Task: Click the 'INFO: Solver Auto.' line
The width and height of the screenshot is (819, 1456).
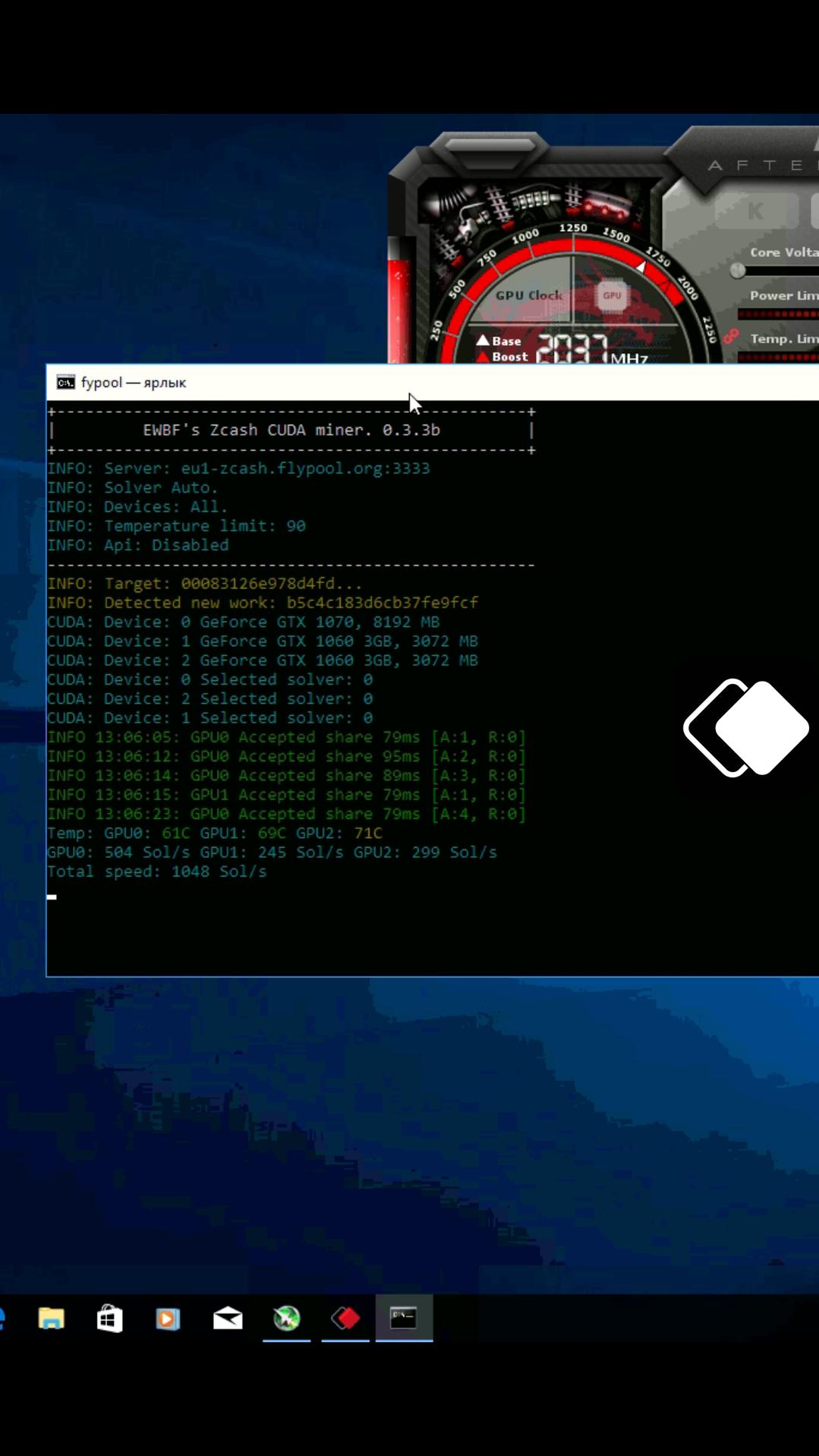Action: (x=133, y=487)
